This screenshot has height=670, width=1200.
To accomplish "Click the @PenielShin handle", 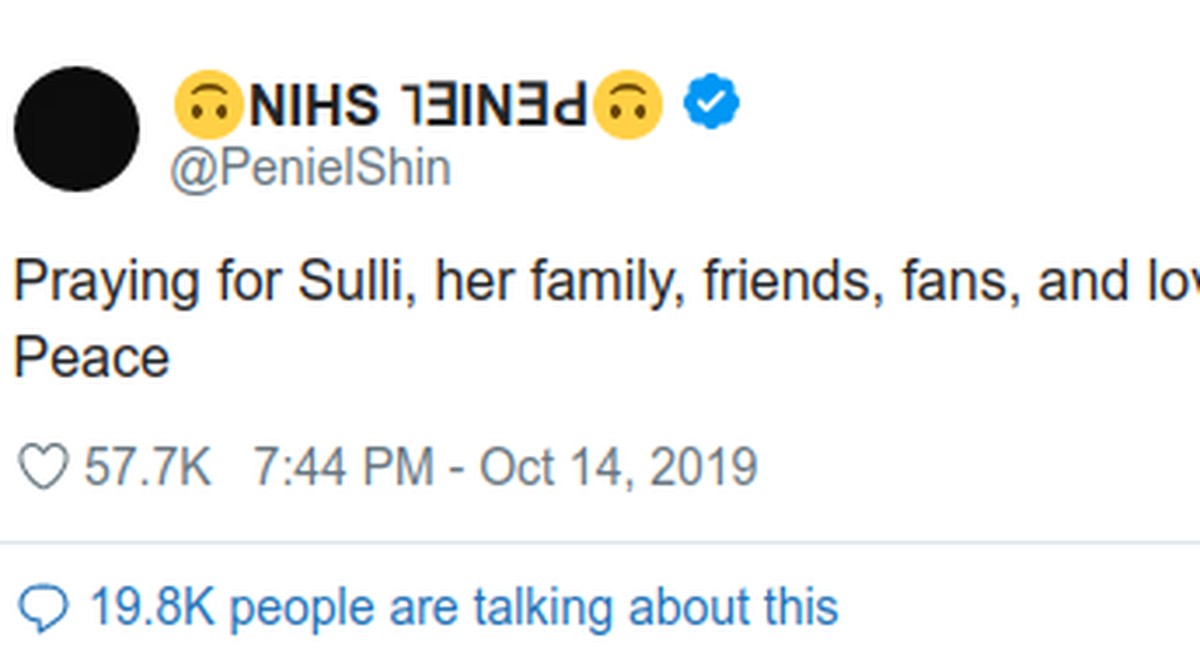I will pos(310,167).
